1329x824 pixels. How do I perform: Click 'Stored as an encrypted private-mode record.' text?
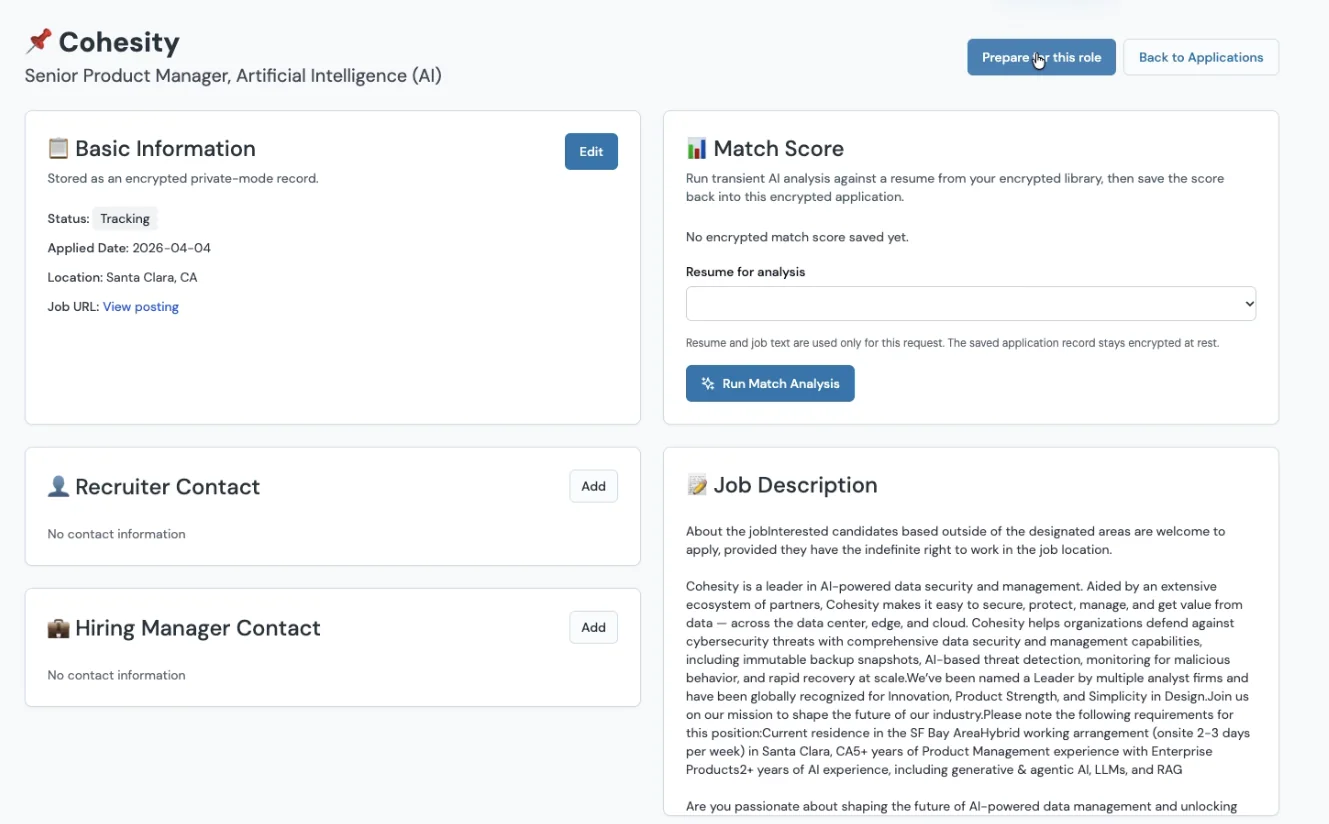click(x=183, y=179)
